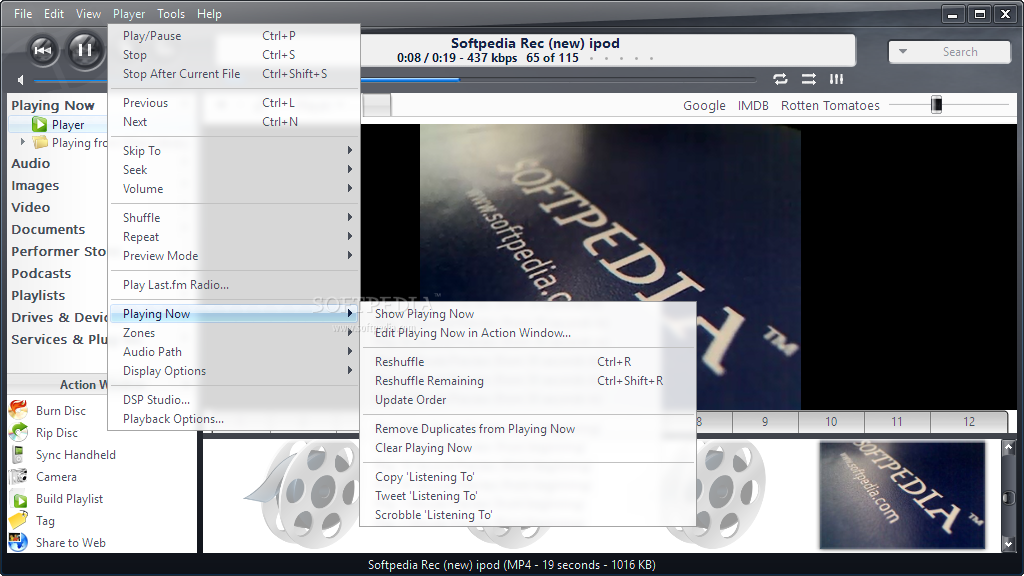Open Playback Options menu item

(x=235, y=419)
